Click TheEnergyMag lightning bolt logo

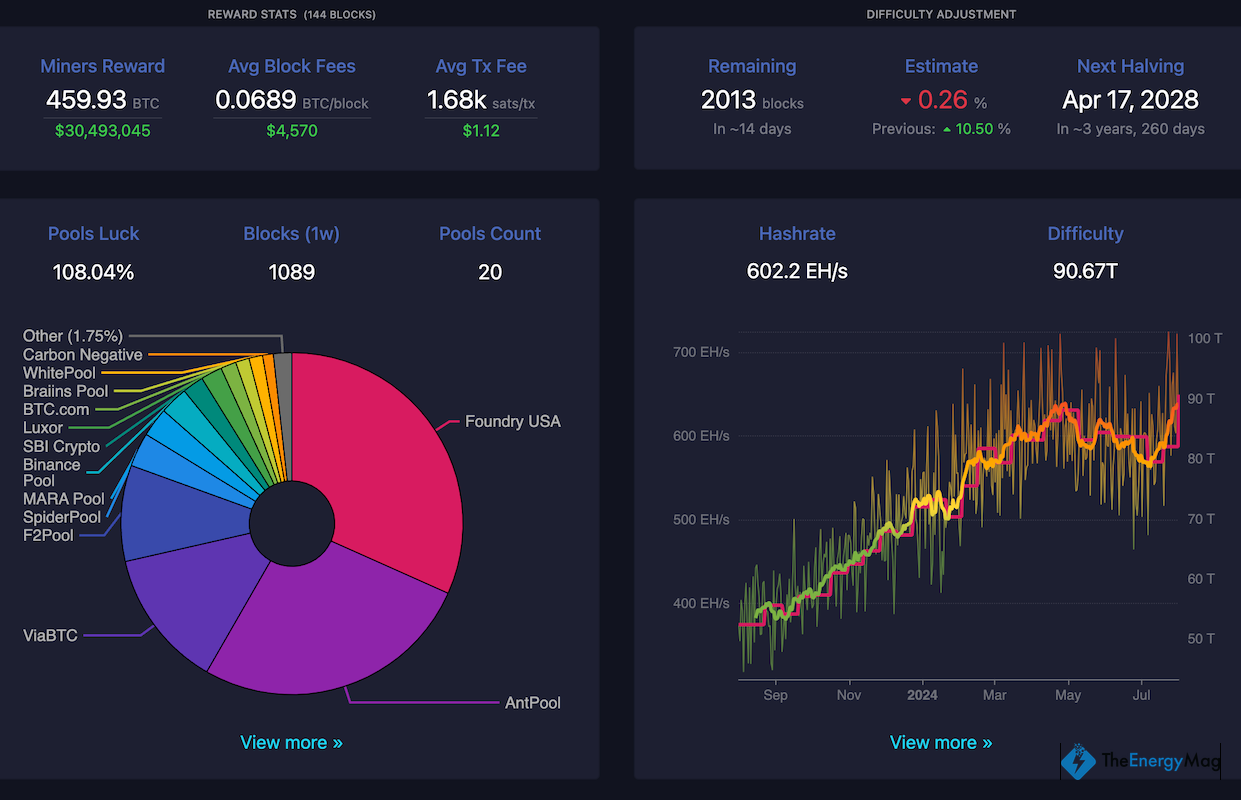pyautogui.click(x=1079, y=761)
